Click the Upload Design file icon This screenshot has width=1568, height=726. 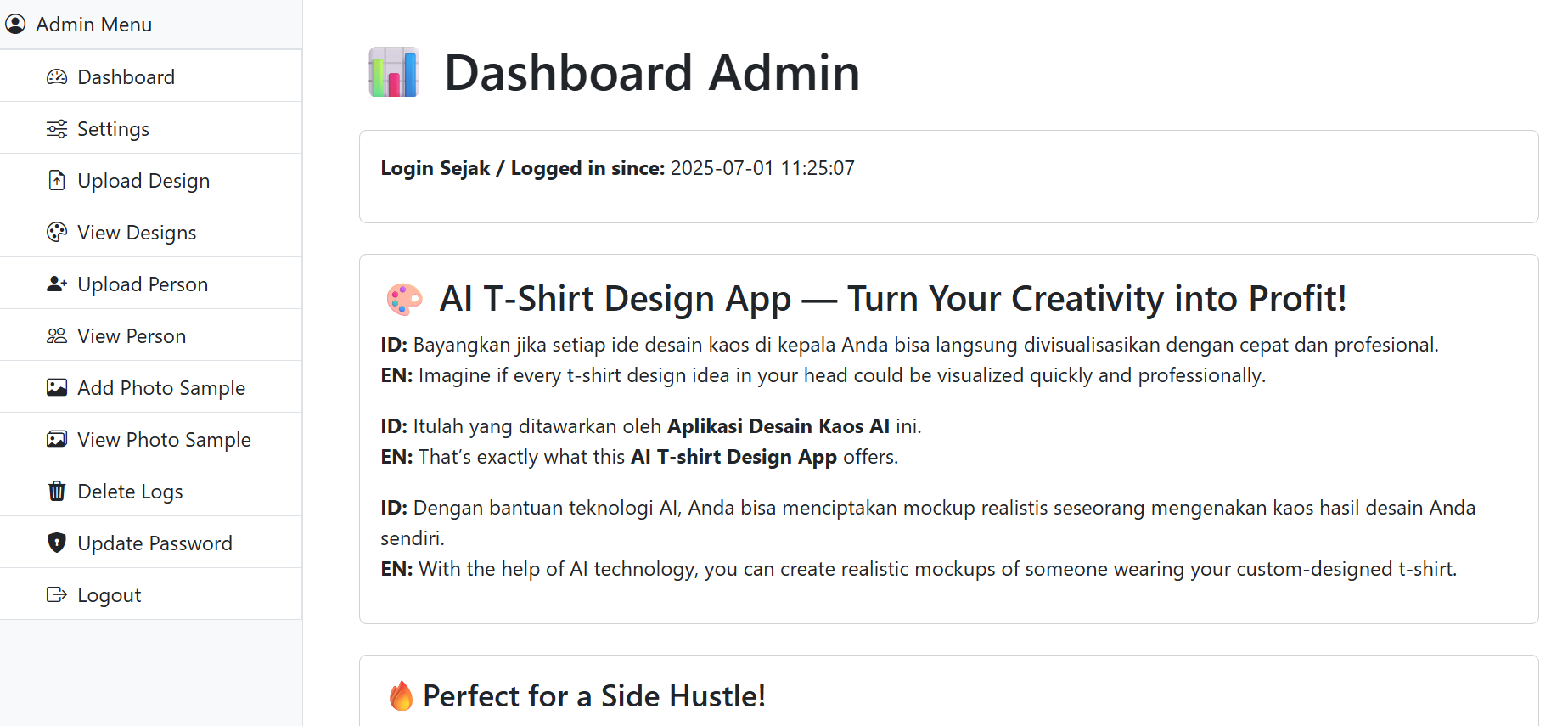[x=57, y=181]
